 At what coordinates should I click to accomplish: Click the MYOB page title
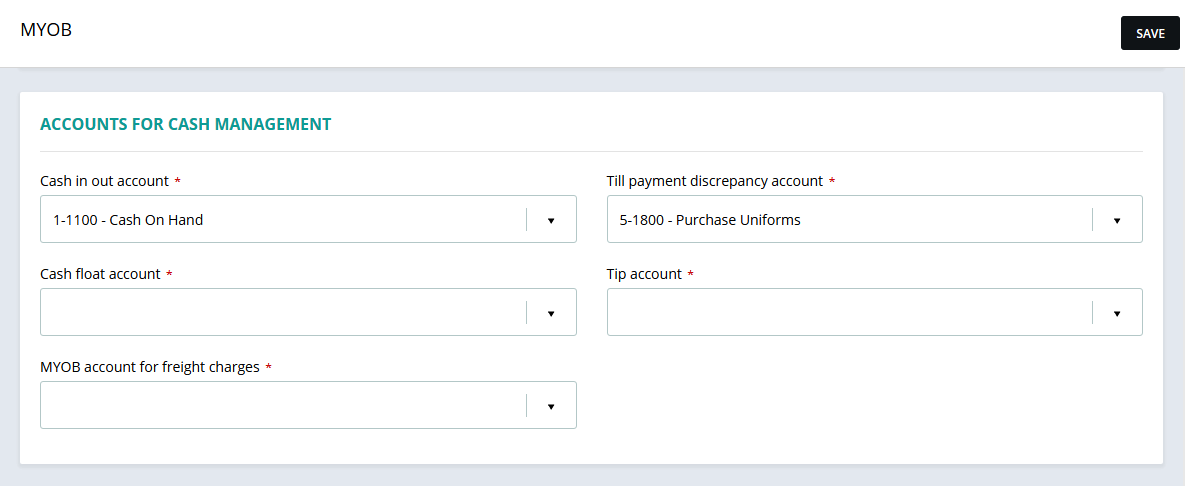point(46,30)
